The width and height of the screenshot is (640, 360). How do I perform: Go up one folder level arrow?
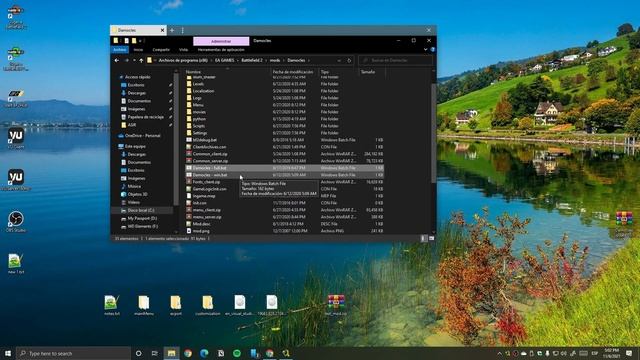coord(141,60)
